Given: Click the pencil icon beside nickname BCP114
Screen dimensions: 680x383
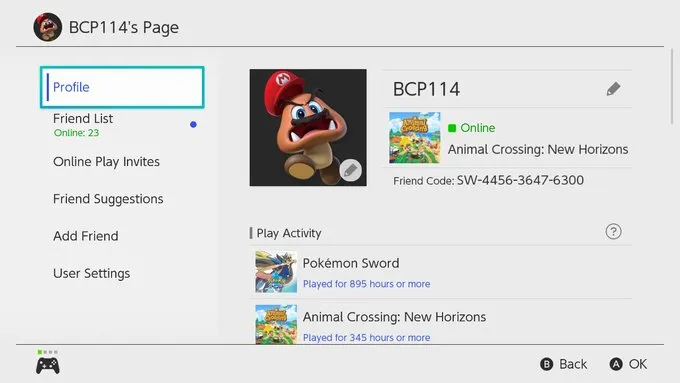Looking at the screenshot, I should [x=613, y=89].
